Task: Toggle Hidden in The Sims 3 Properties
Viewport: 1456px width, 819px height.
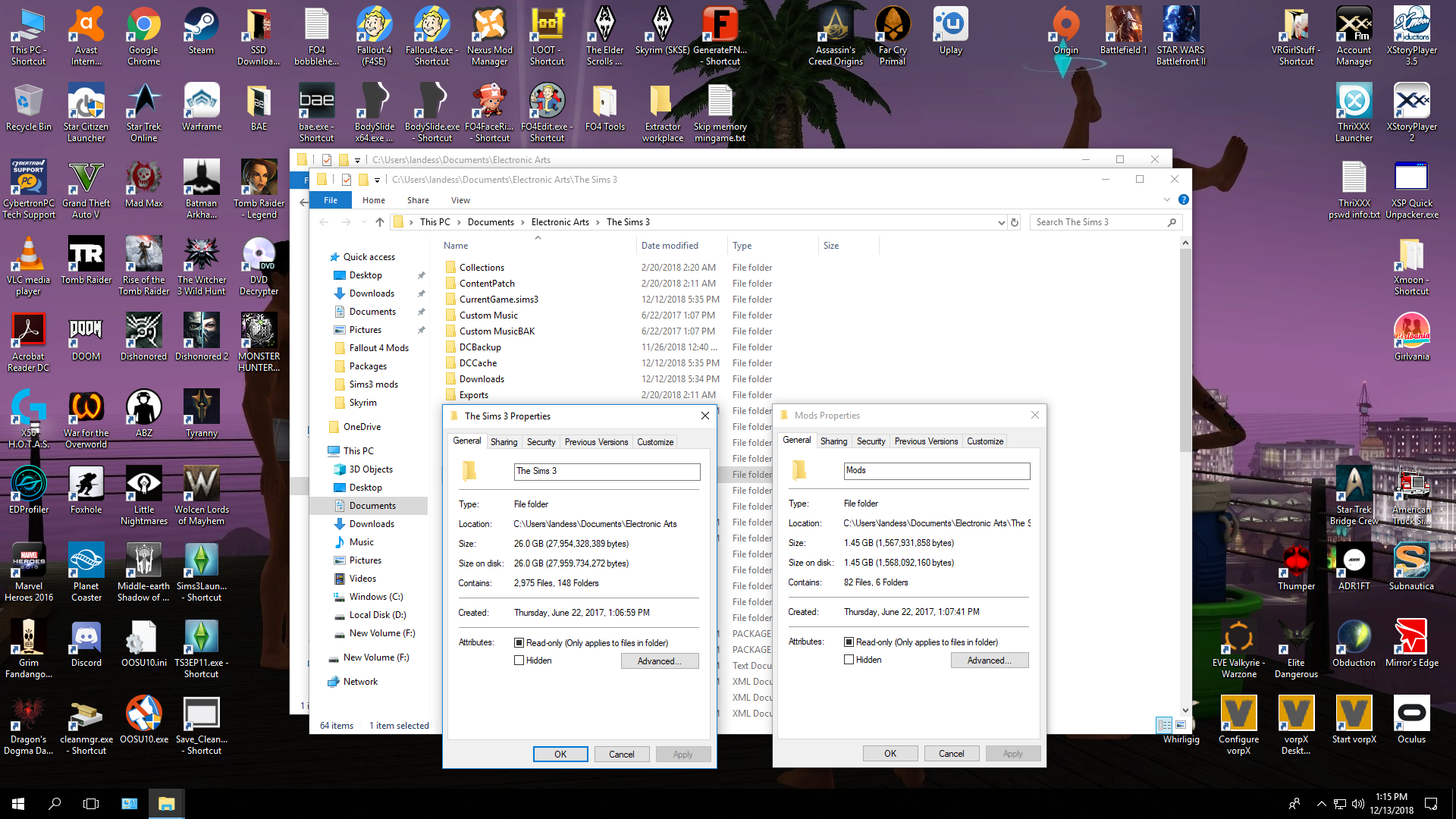Action: click(519, 661)
